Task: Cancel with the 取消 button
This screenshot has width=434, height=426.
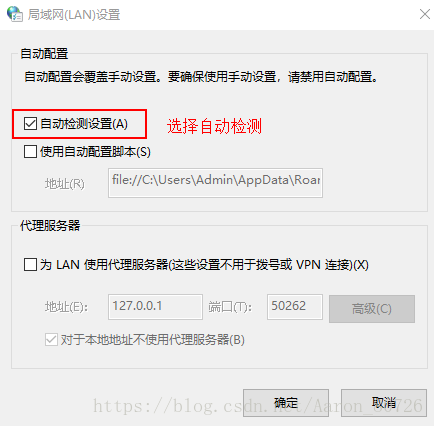Action: (x=384, y=403)
